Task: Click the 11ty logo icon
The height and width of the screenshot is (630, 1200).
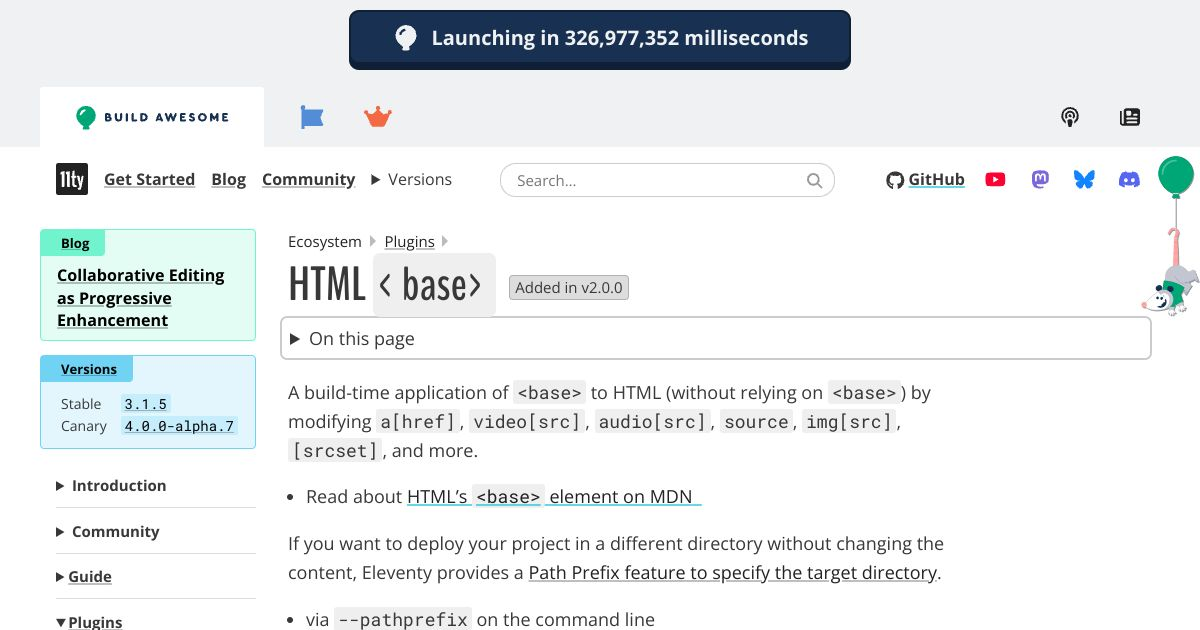Action: [x=72, y=179]
